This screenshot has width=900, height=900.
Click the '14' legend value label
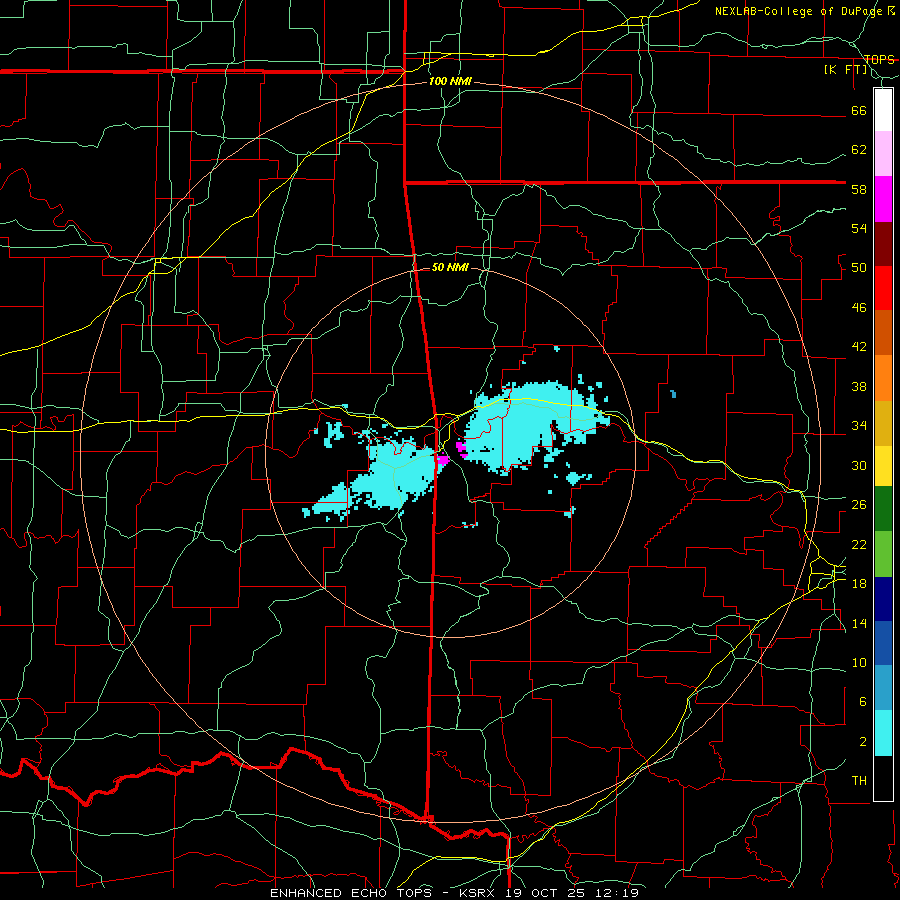[859, 623]
